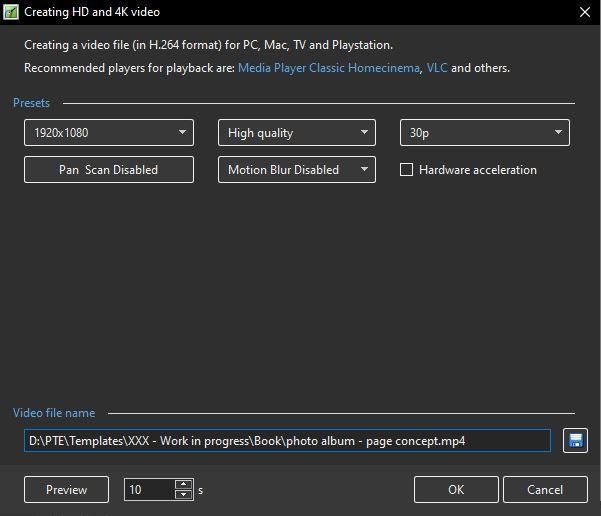The height and width of the screenshot is (516, 601).
Task: Close the Creating HD and 4K video dialog
Action: pyautogui.click(x=585, y=12)
